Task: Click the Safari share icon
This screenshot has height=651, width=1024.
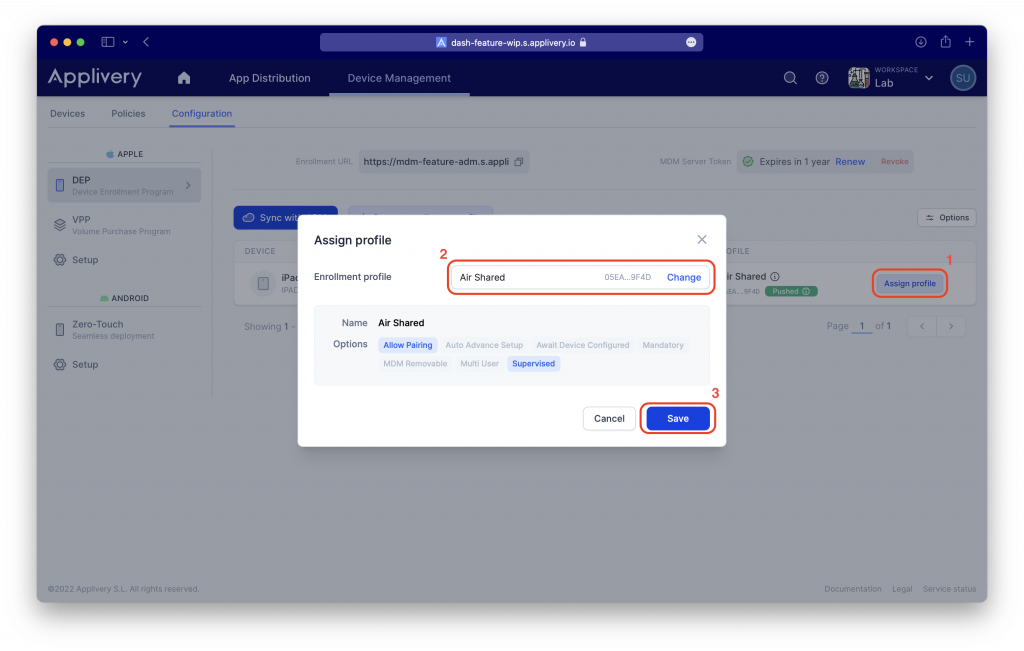Action: pos(946,41)
